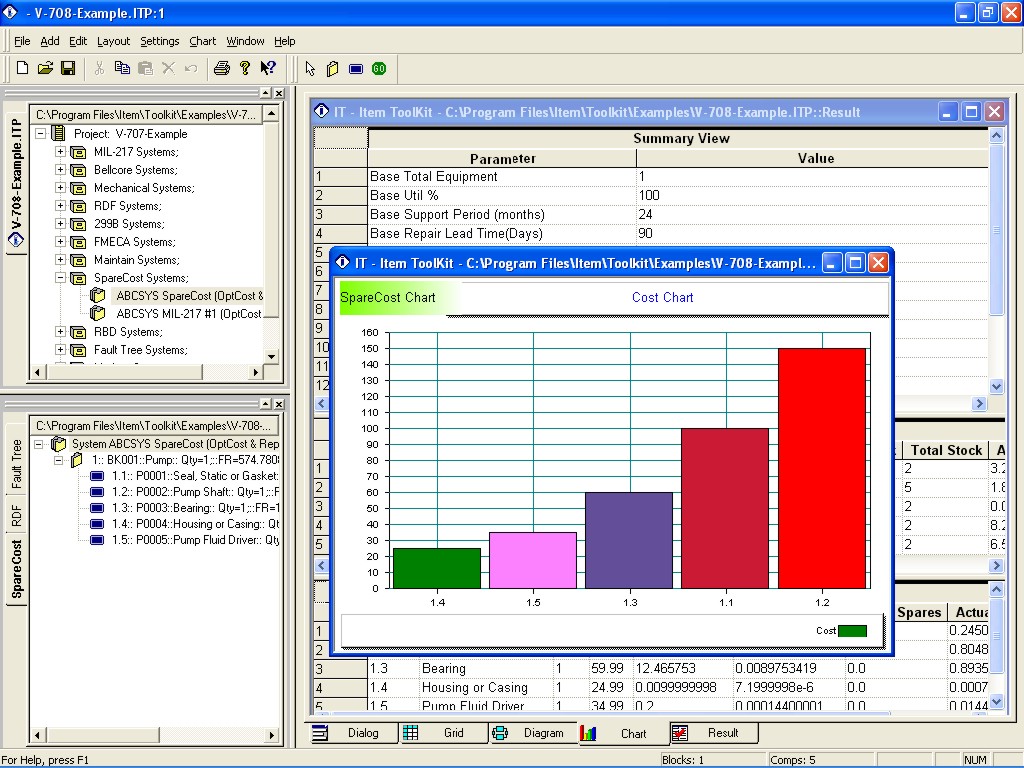Print using the printer toolbar icon
This screenshot has width=1024, height=768.
point(222,68)
